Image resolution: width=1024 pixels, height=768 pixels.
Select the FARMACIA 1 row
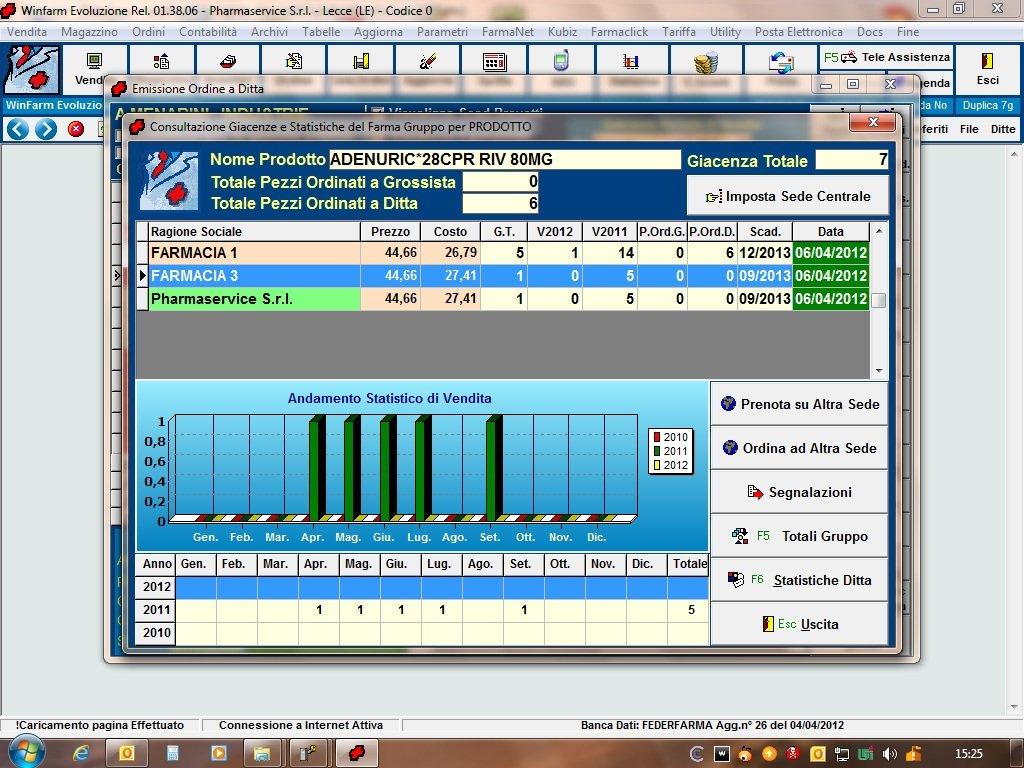coord(254,254)
